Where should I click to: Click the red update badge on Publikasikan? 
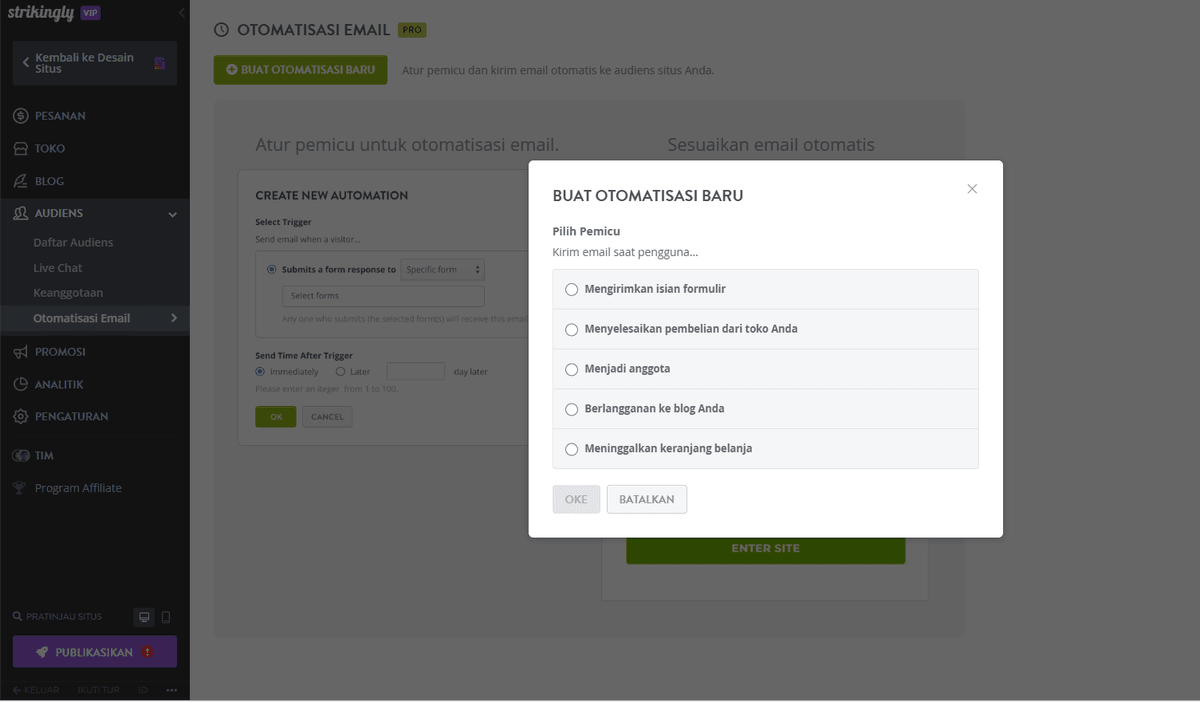click(x=147, y=652)
